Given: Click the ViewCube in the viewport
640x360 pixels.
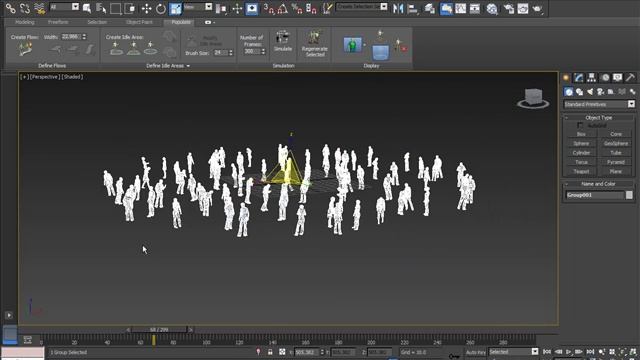Looking at the screenshot, I should (x=533, y=98).
